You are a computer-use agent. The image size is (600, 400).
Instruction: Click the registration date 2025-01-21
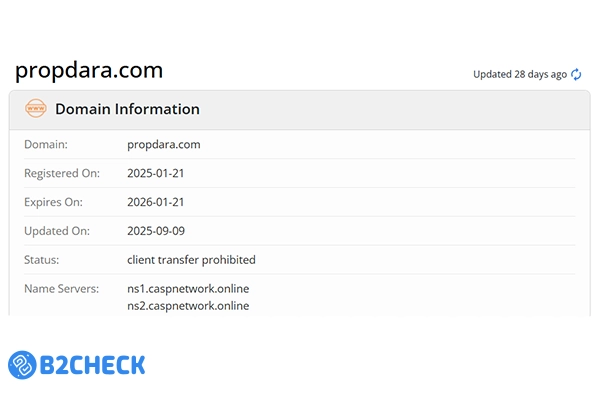click(x=156, y=173)
